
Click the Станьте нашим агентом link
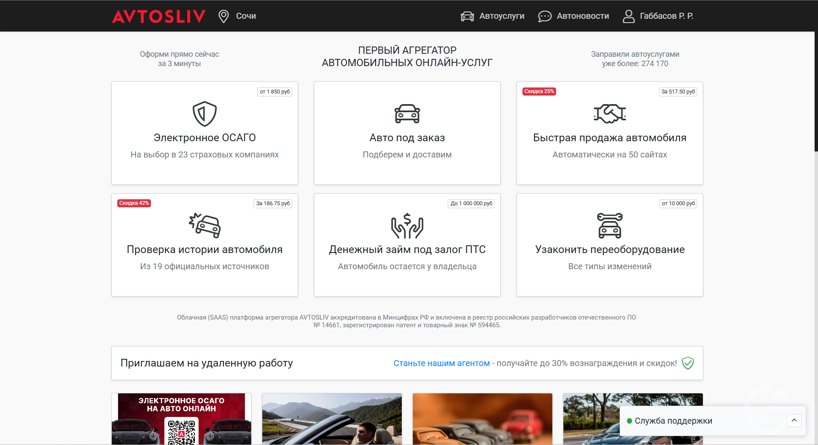tap(441, 363)
